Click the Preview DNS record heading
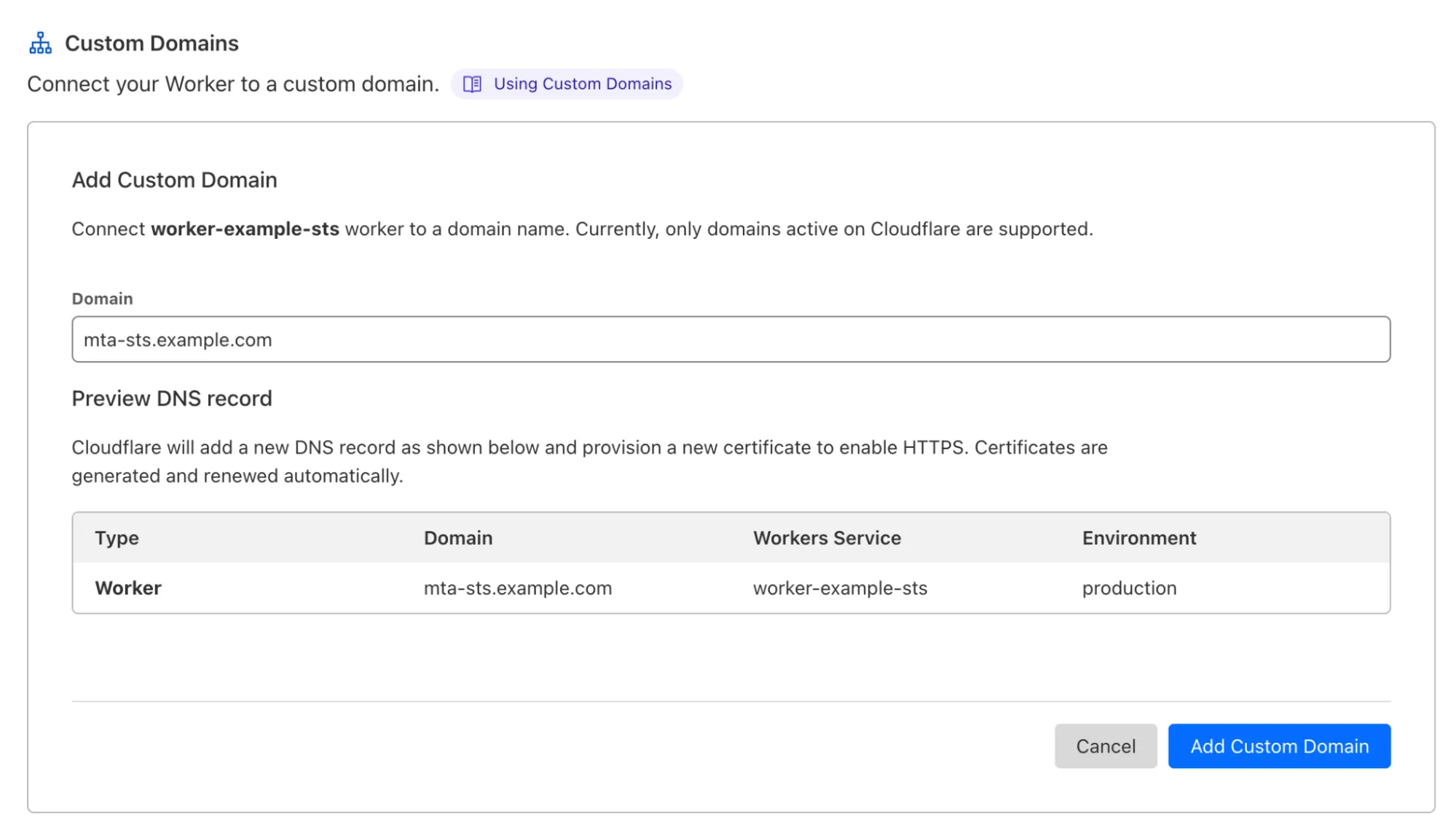Image resolution: width=1456 pixels, height=836 pixels. click(x=171, y=398)
